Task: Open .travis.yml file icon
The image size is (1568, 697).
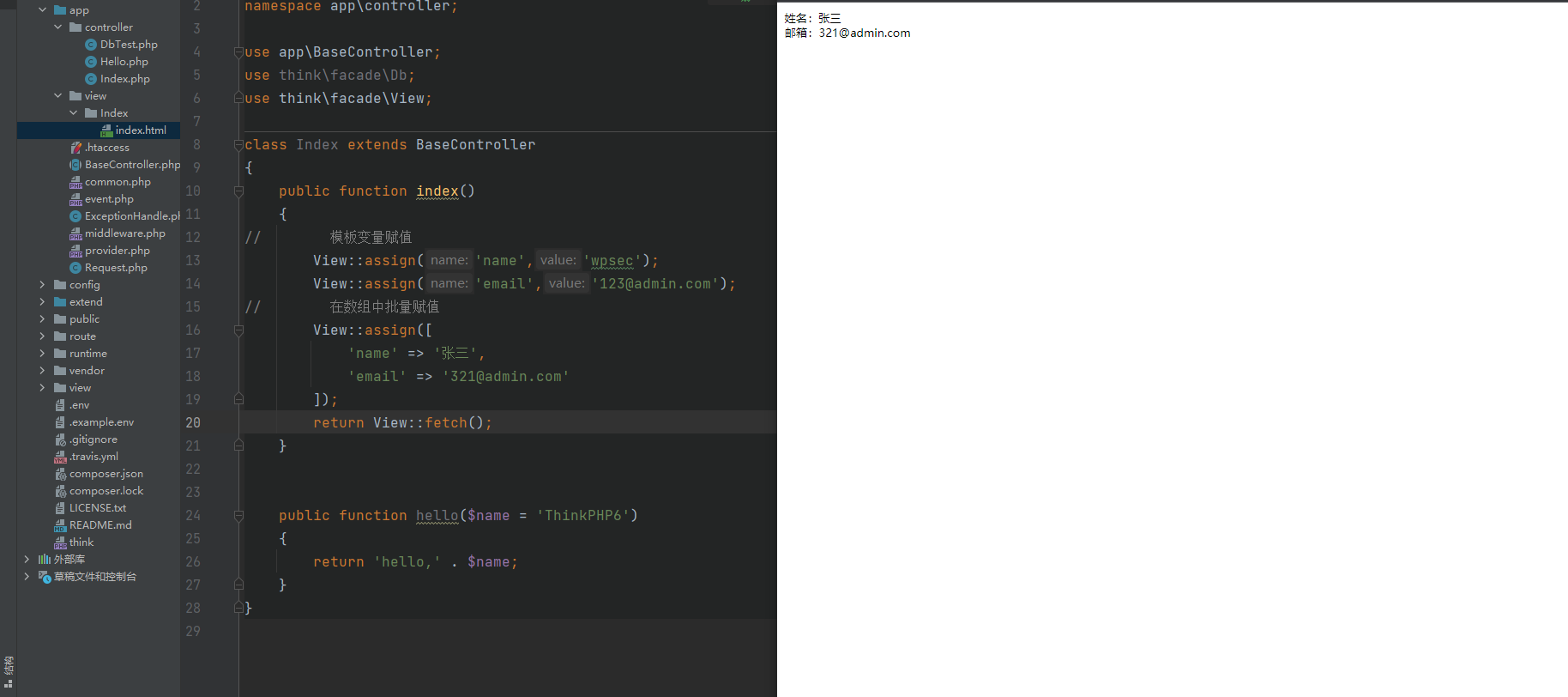Action: click(x=60, y=457)
